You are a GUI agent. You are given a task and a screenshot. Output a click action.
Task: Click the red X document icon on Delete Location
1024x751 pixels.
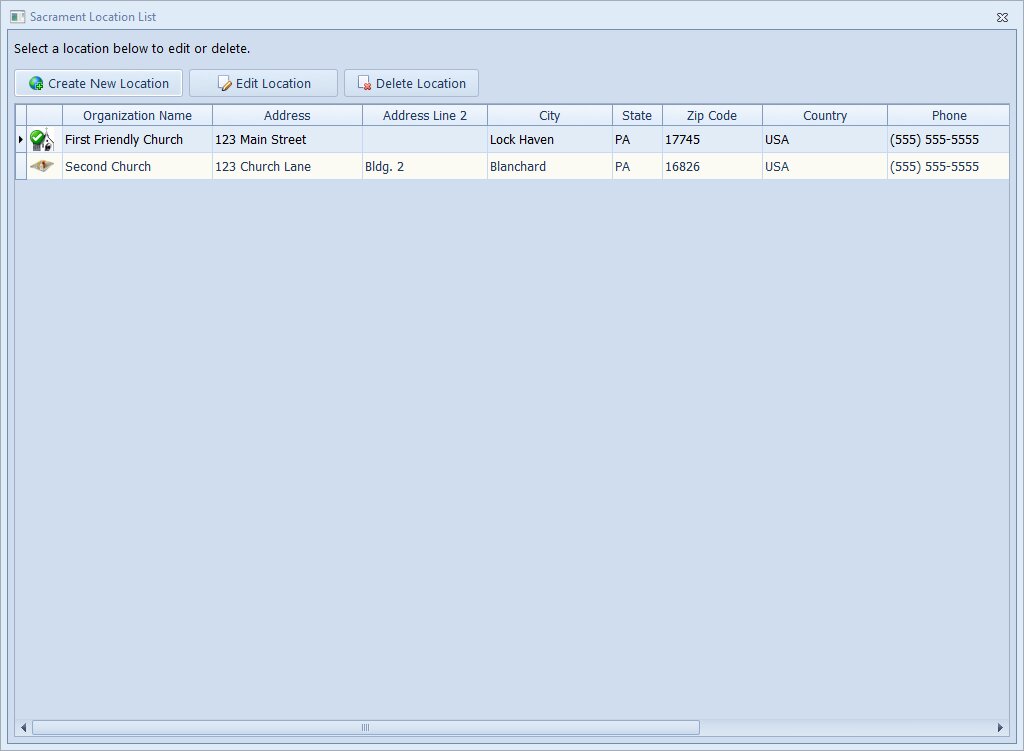coord(364,84)
